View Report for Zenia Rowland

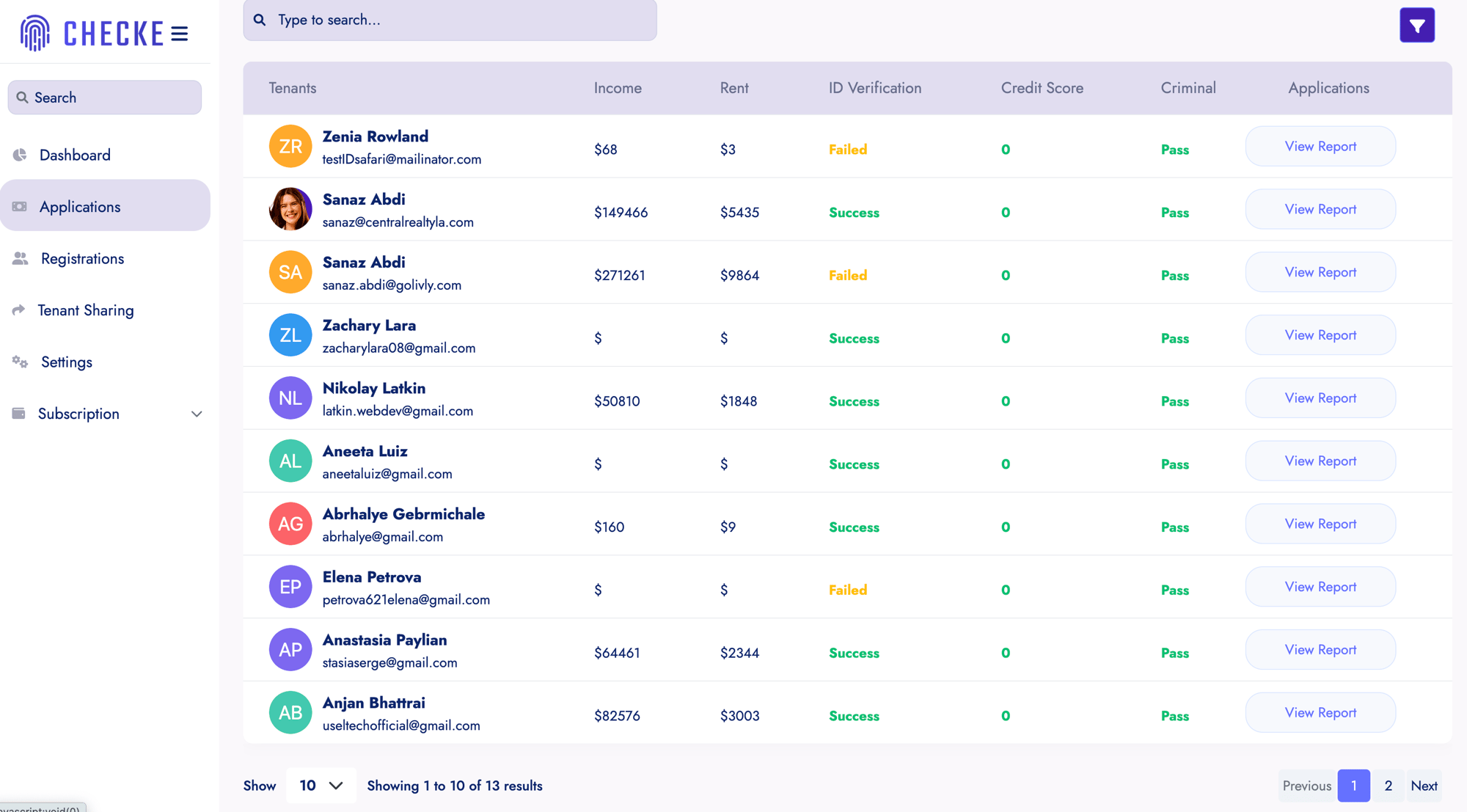1320,146
